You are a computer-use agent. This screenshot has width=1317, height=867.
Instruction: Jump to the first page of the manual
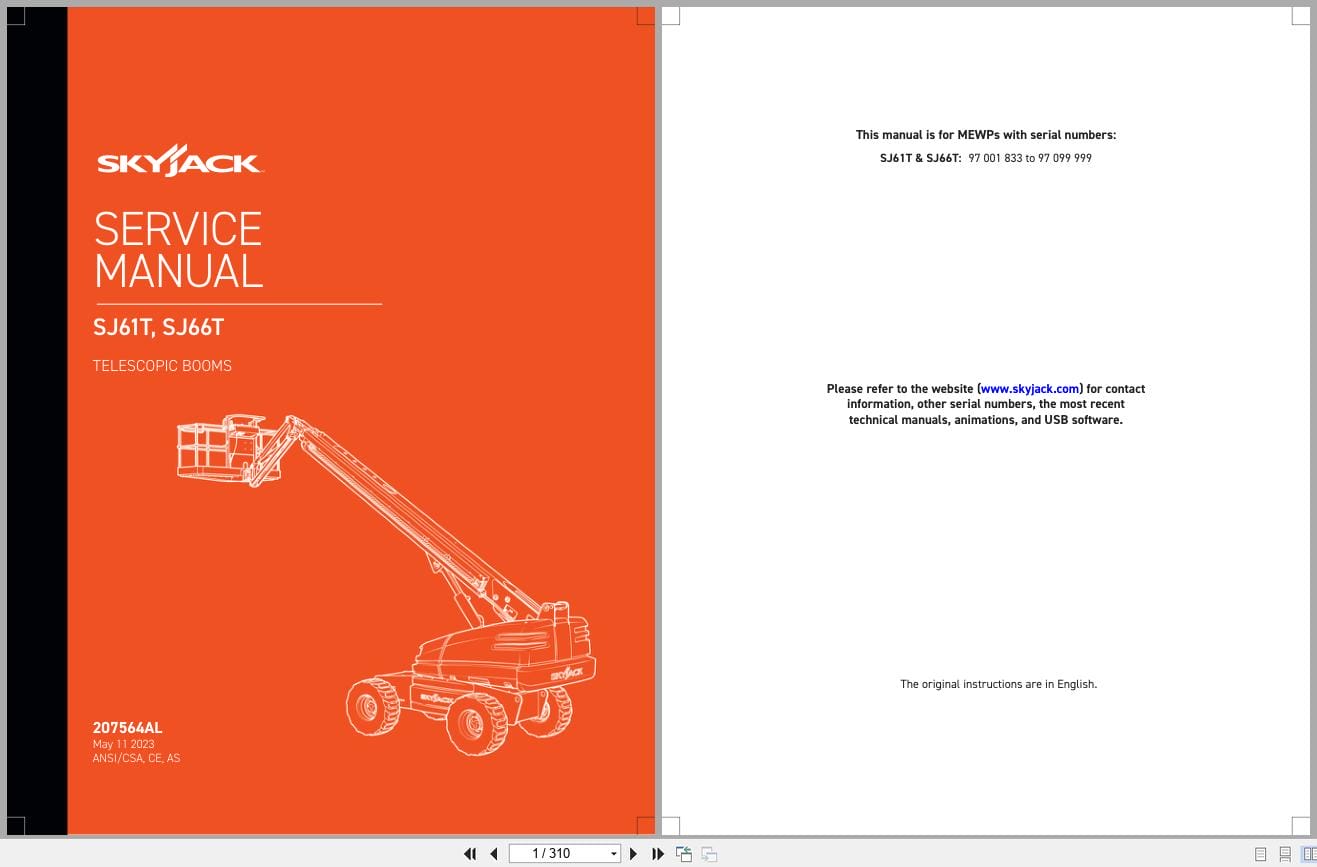(x=469, y=853)
